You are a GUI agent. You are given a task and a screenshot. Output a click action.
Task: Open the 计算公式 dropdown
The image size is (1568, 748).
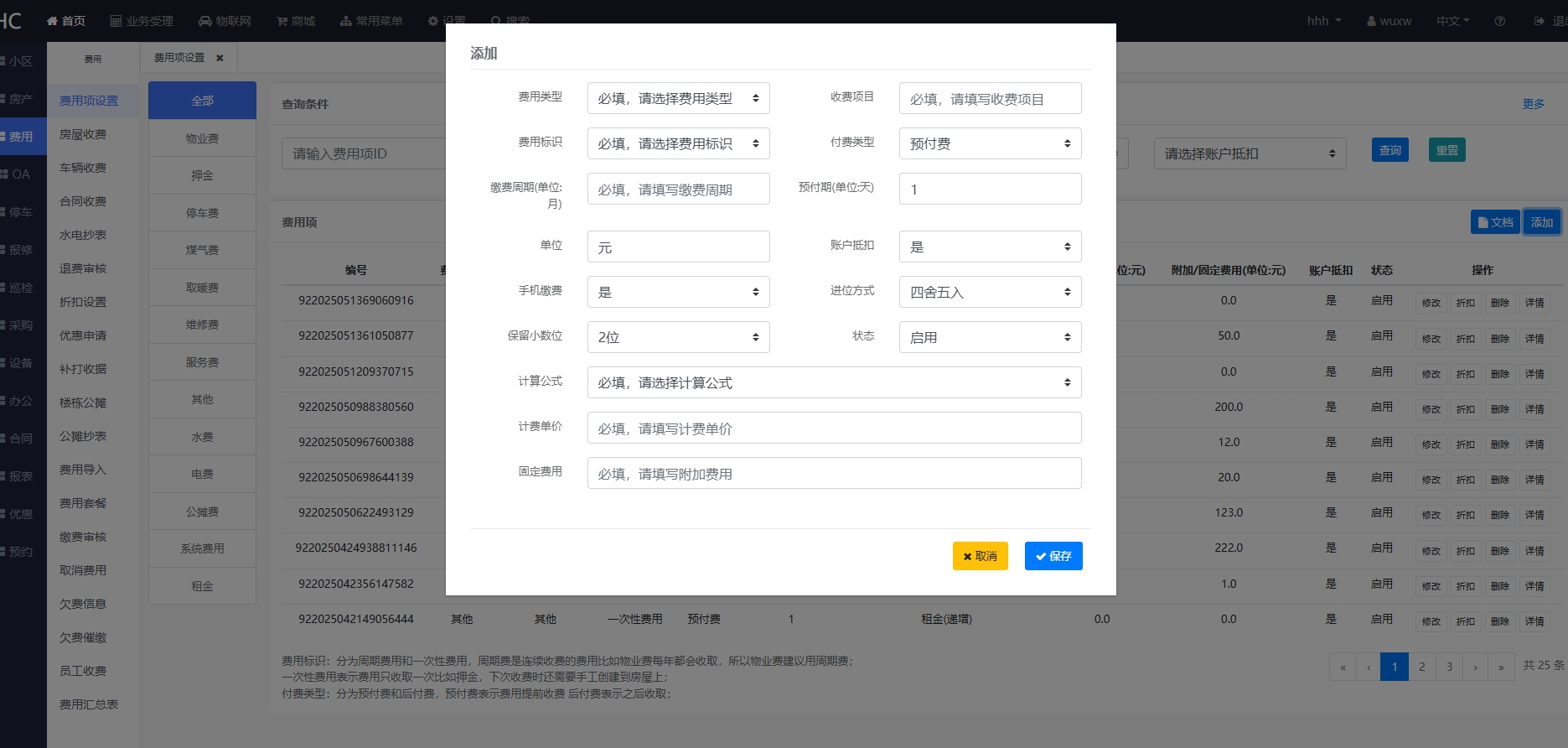click(x=834, y=382)
